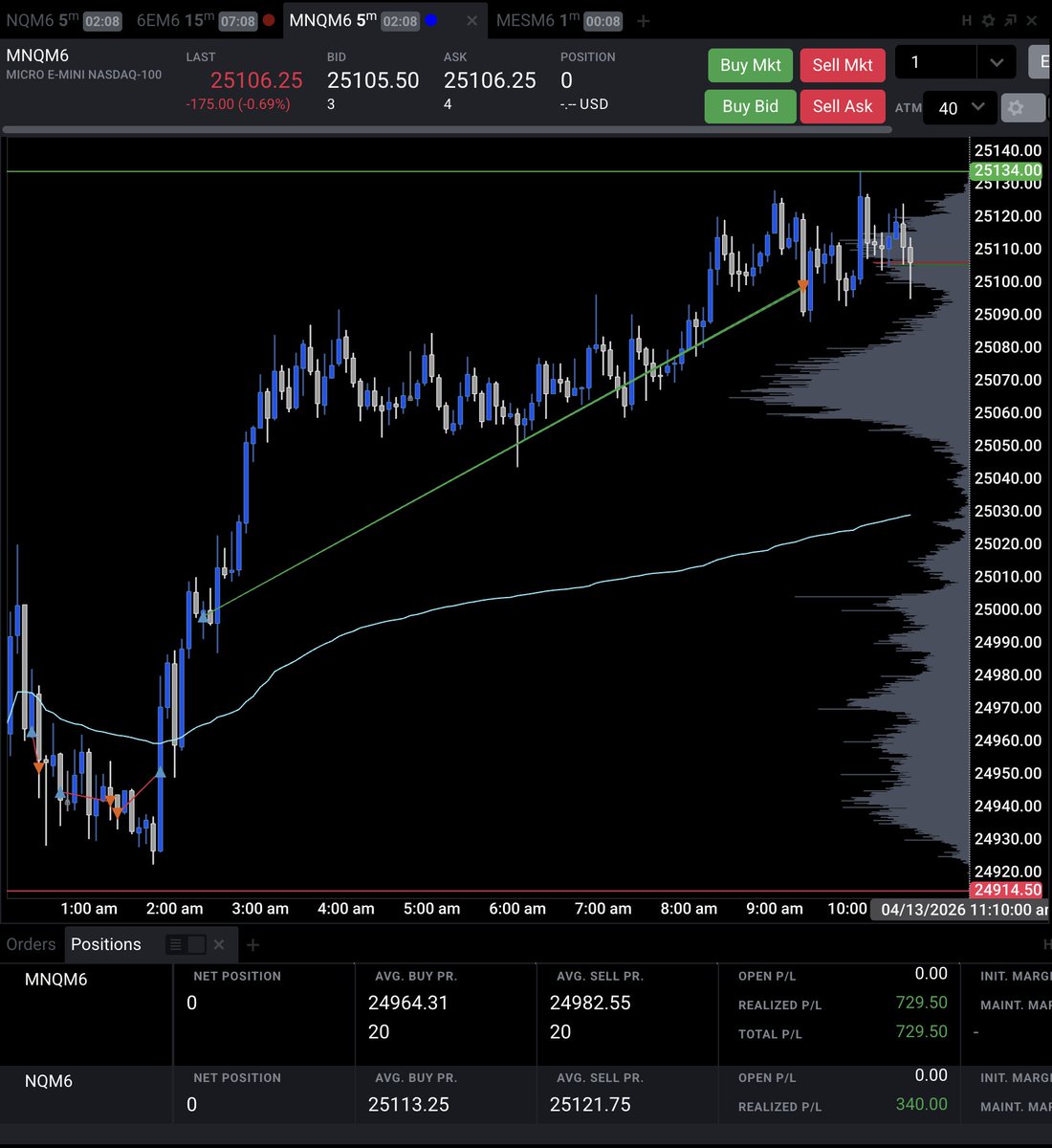Switch to the MESM6 1m tab
Viewport: 1052px width, 1148px height.
click(x=559, y=20)
